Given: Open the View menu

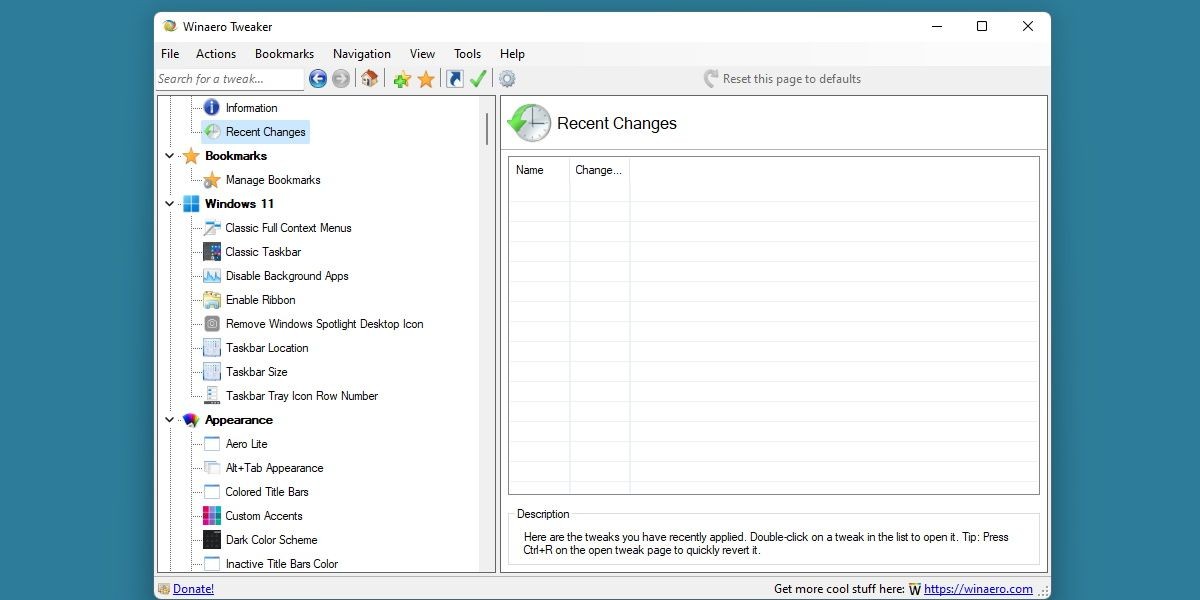Looking at the screenshot, I should (x=422, y=54).
